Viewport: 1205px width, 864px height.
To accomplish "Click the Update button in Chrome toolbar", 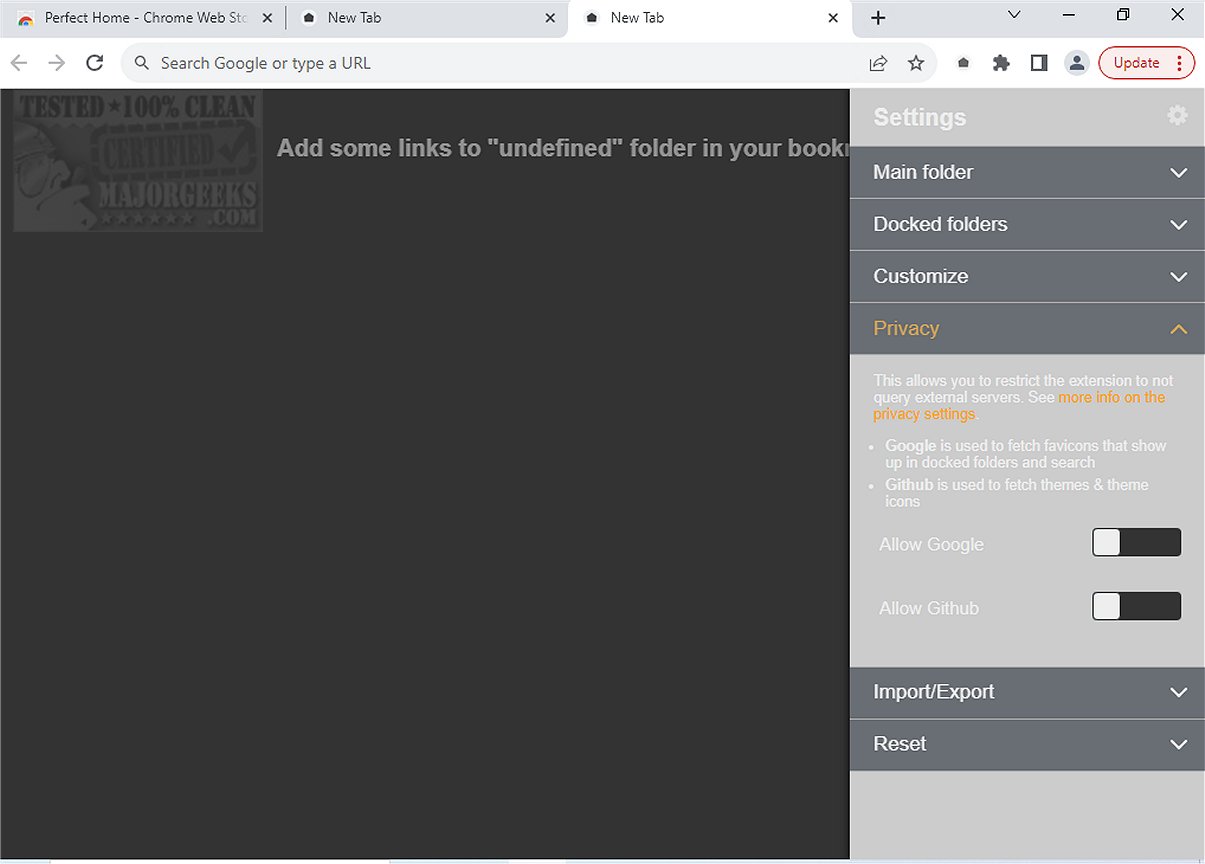I will point(1136,63).
